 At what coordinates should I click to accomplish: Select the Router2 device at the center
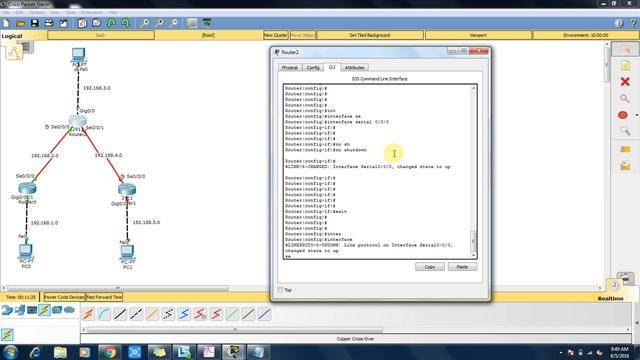tap(78, 121)
